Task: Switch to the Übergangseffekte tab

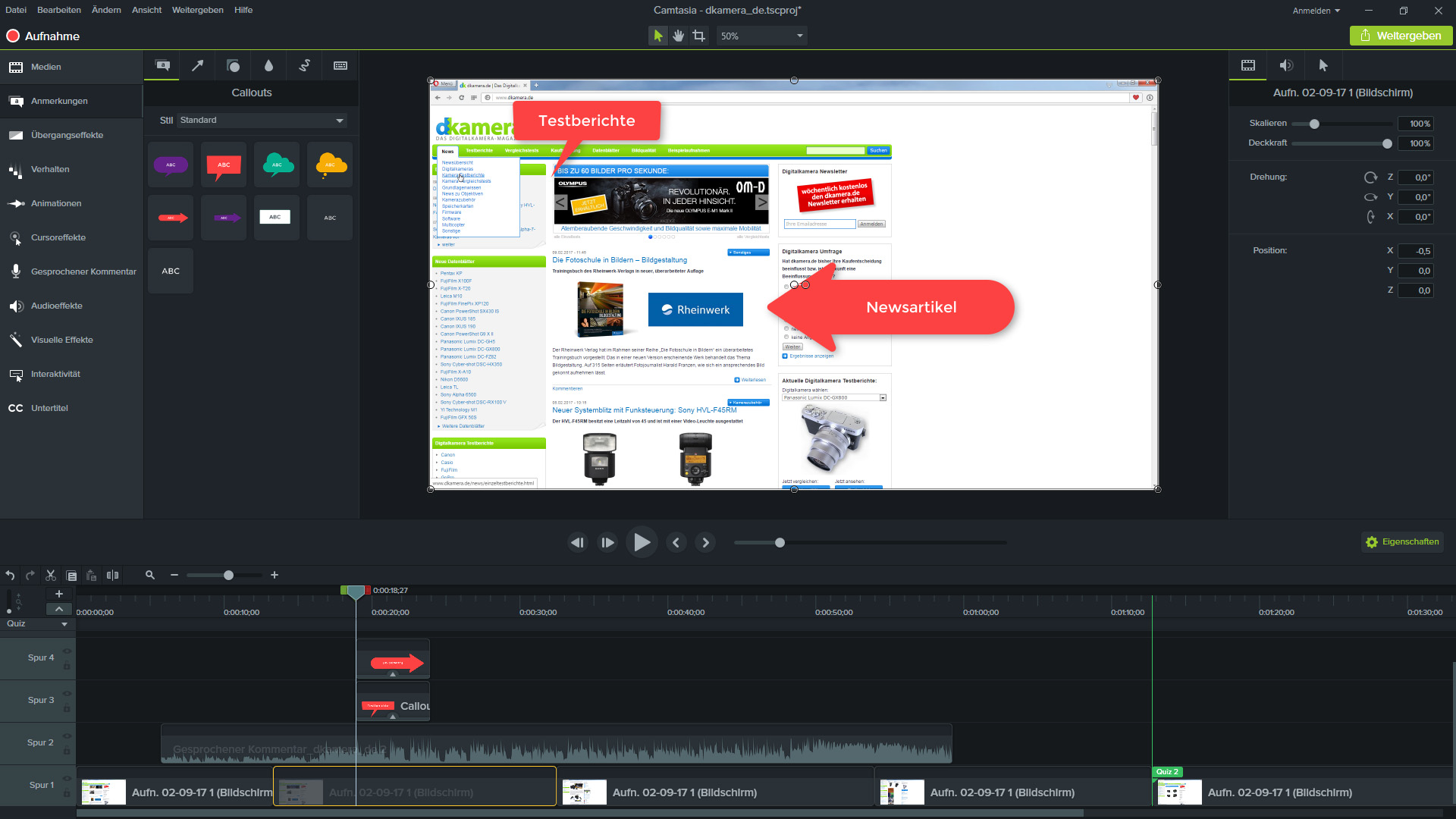Action: (67, 135)
